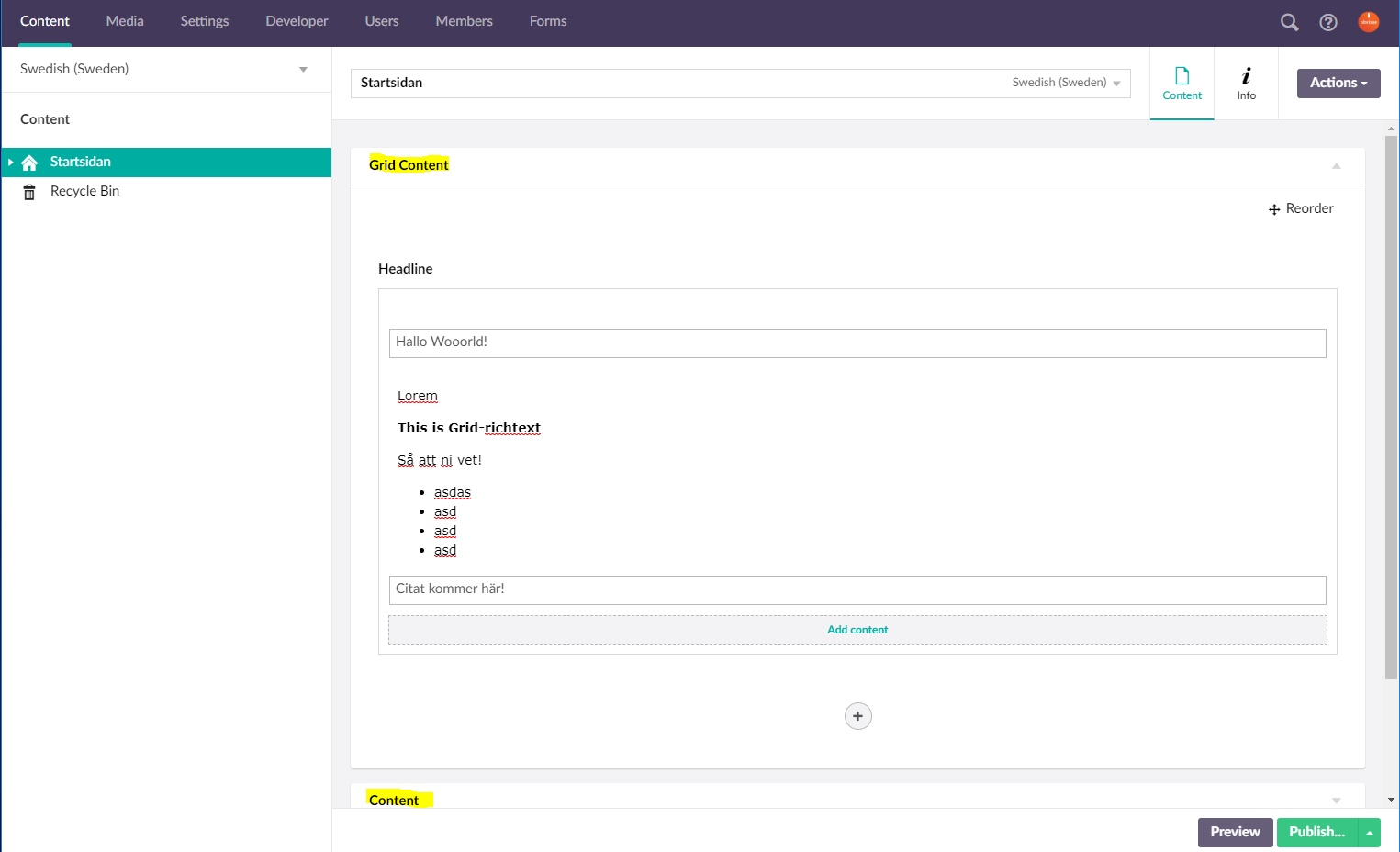
Task: Click the Info app icon
Action: pyautogui.click(x=1246, y=83)
